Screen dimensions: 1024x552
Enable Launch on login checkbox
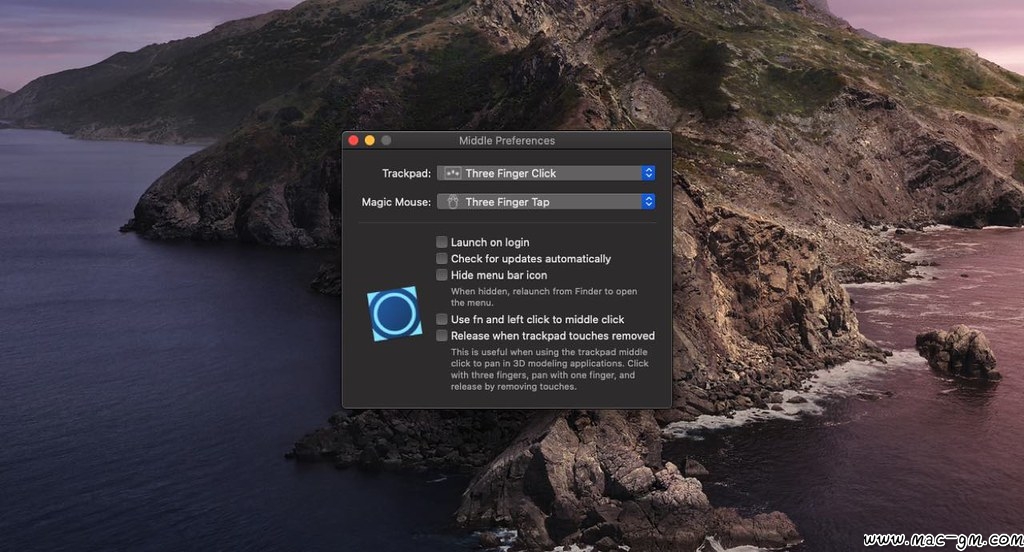click(442, 242)
